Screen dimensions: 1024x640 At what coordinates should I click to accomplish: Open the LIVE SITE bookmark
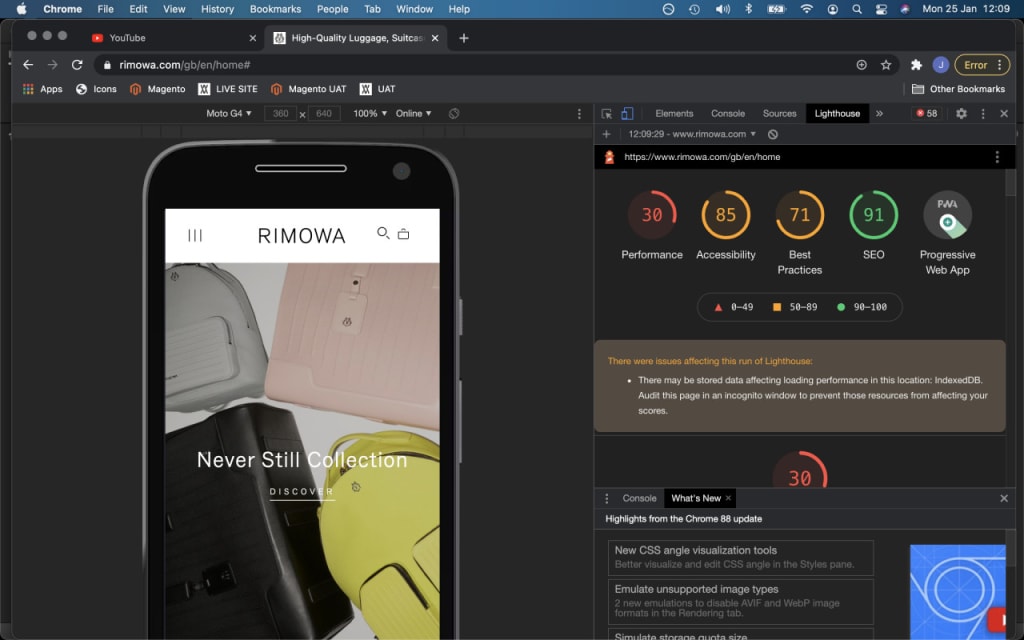click(x=228, y=89)
